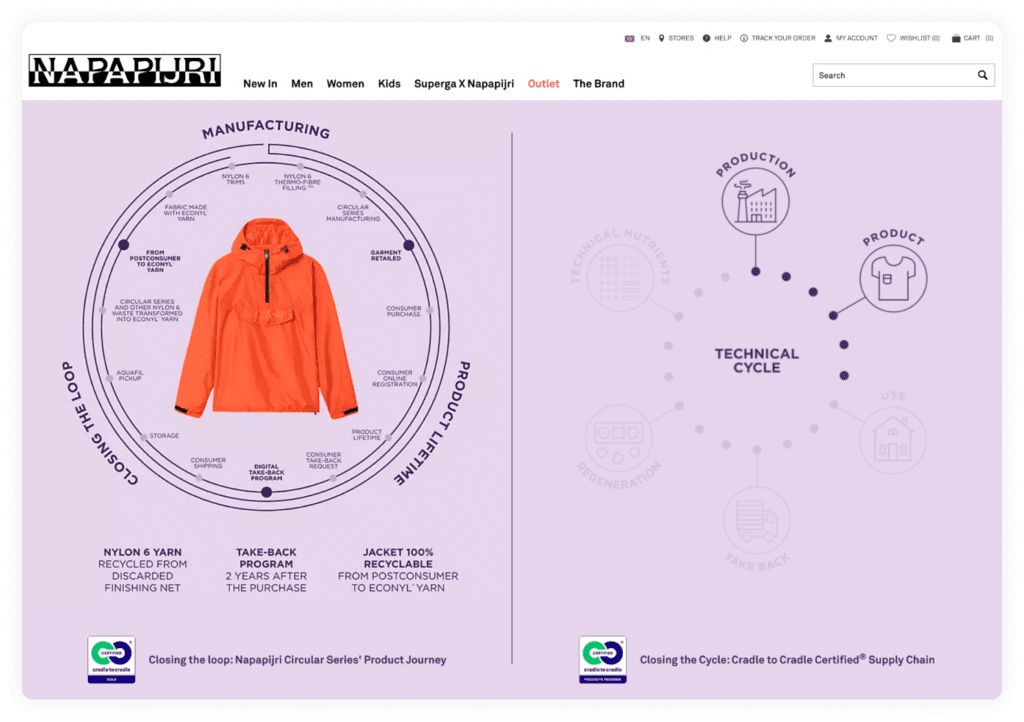Open My Account via the person icon
Screen dimensions: 1024x722
click(828, 39)
